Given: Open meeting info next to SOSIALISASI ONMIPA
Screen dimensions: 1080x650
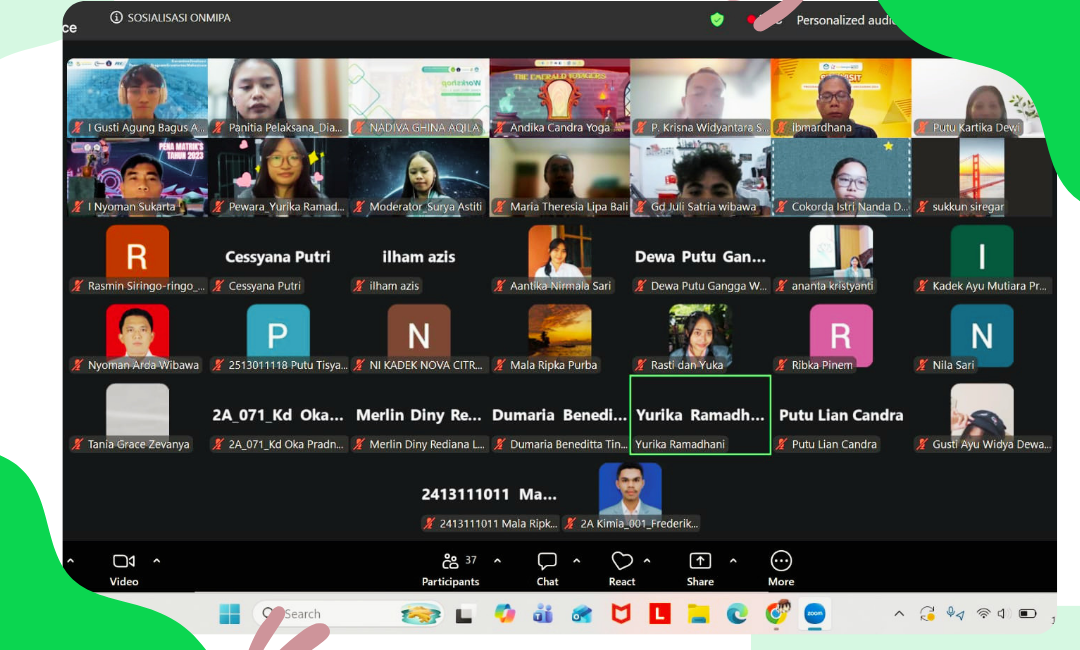Looking at the screenshot, I should [x=116, y=18].
